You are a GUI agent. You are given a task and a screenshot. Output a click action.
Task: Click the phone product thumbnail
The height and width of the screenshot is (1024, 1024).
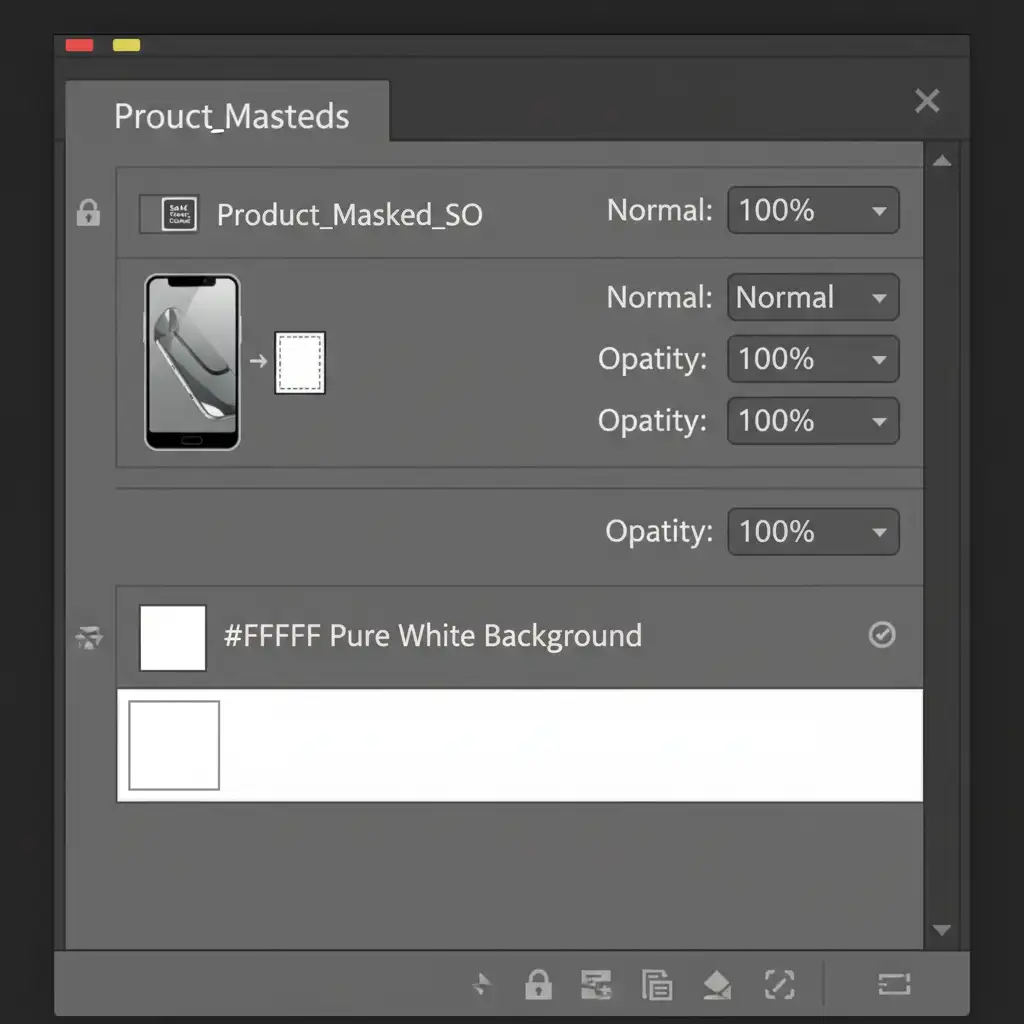pos(192,362)
